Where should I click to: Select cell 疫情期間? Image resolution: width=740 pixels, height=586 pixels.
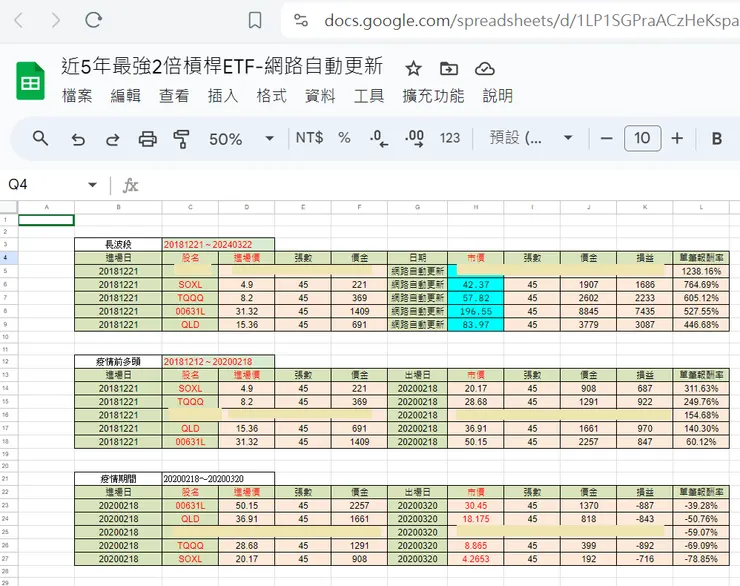[x=118, y=479]
